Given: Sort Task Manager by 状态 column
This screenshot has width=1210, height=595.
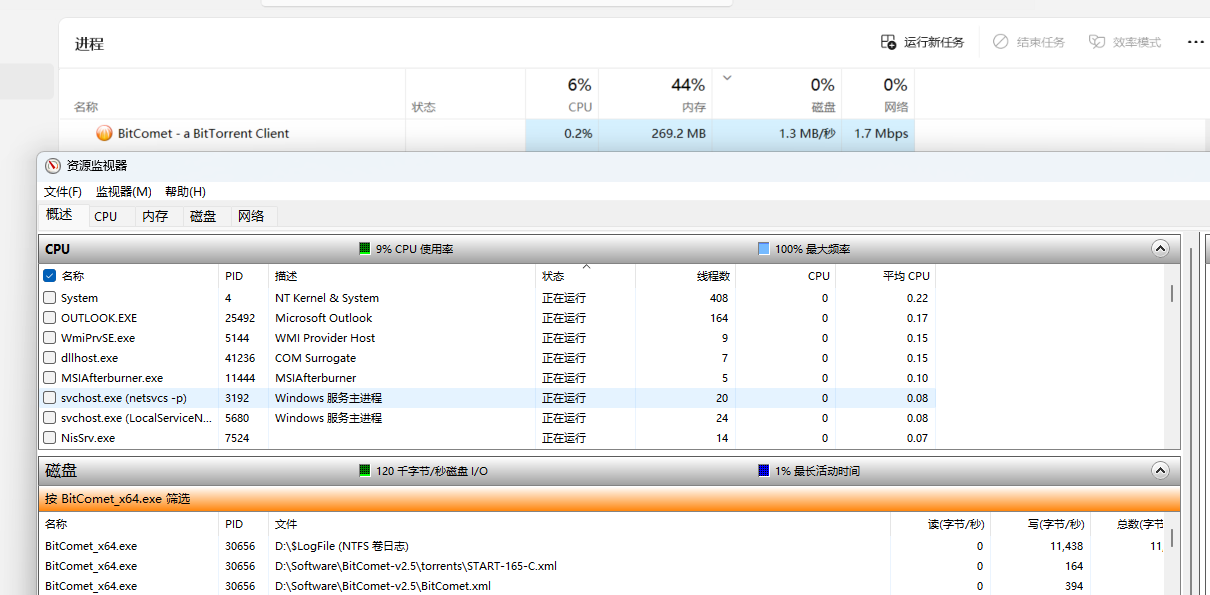Looking at the screenshot, I should [x=465, y=94].
